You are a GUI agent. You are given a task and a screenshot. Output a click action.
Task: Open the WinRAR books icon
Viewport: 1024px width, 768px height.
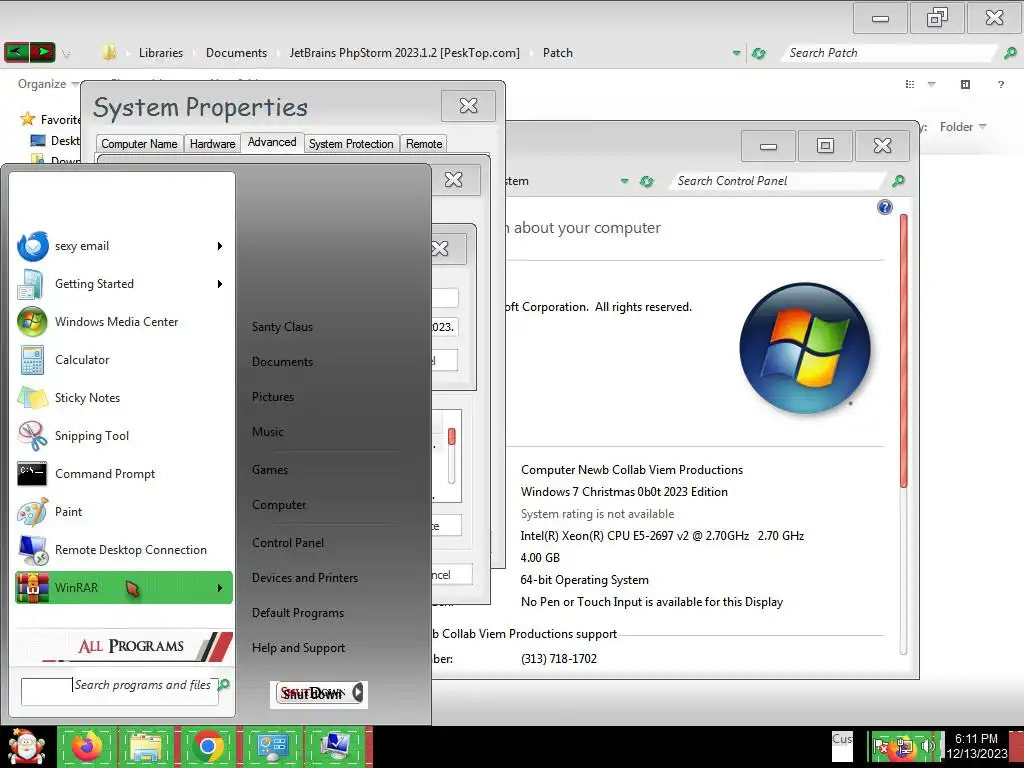click(33, 588)
